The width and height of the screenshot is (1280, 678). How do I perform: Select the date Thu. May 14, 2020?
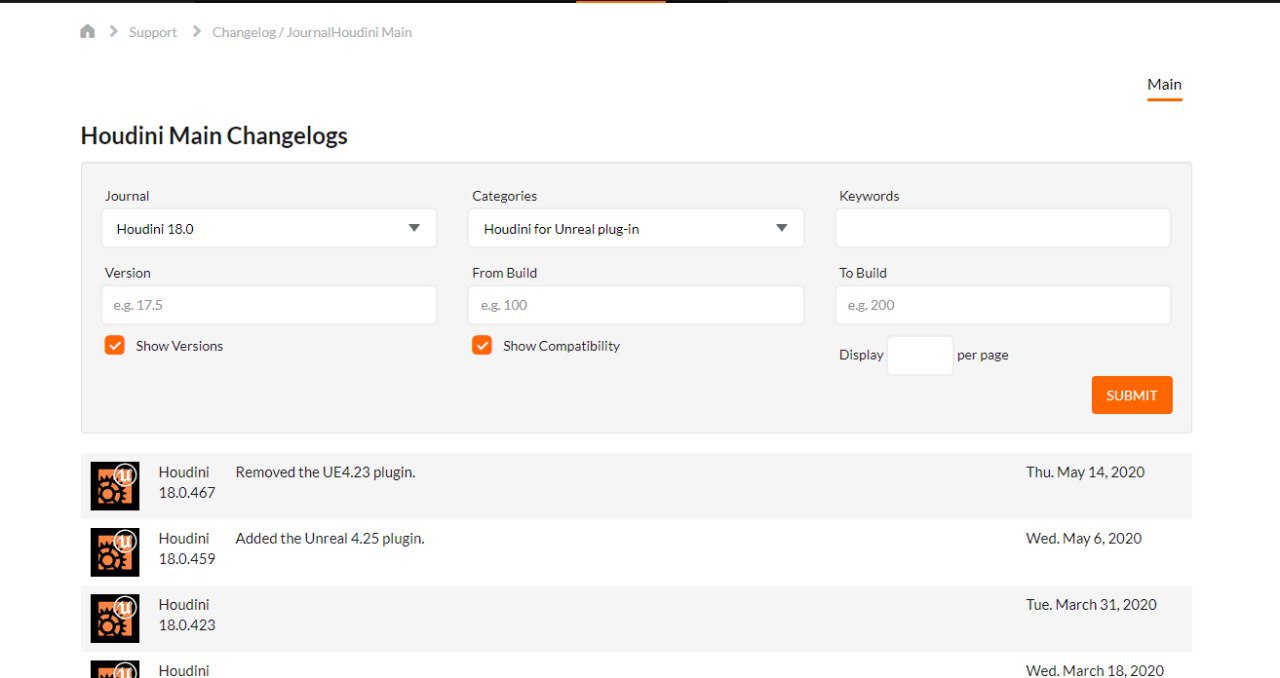(x=1085, y=472)
